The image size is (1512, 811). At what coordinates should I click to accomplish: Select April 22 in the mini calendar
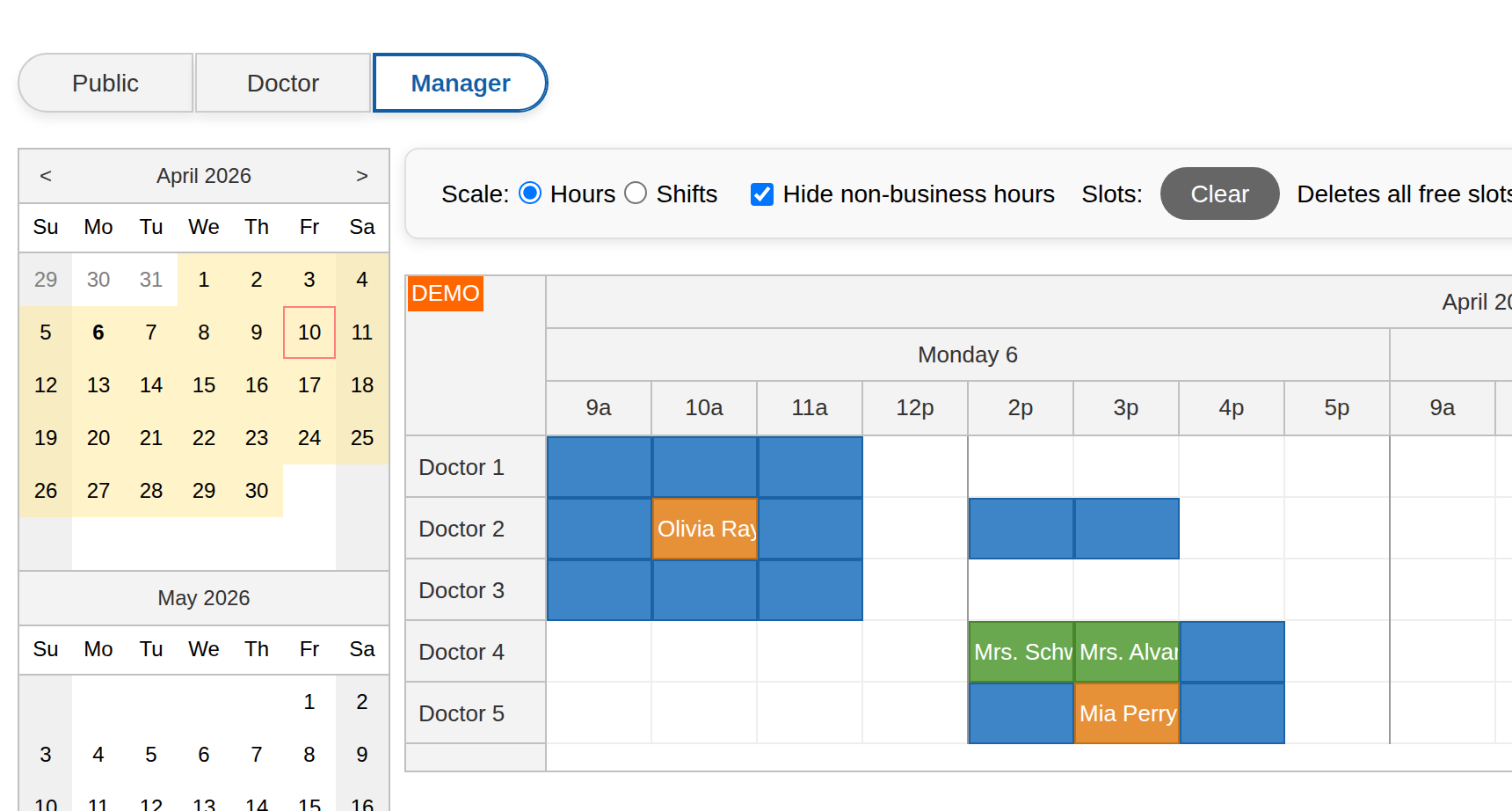pos(203,438)
